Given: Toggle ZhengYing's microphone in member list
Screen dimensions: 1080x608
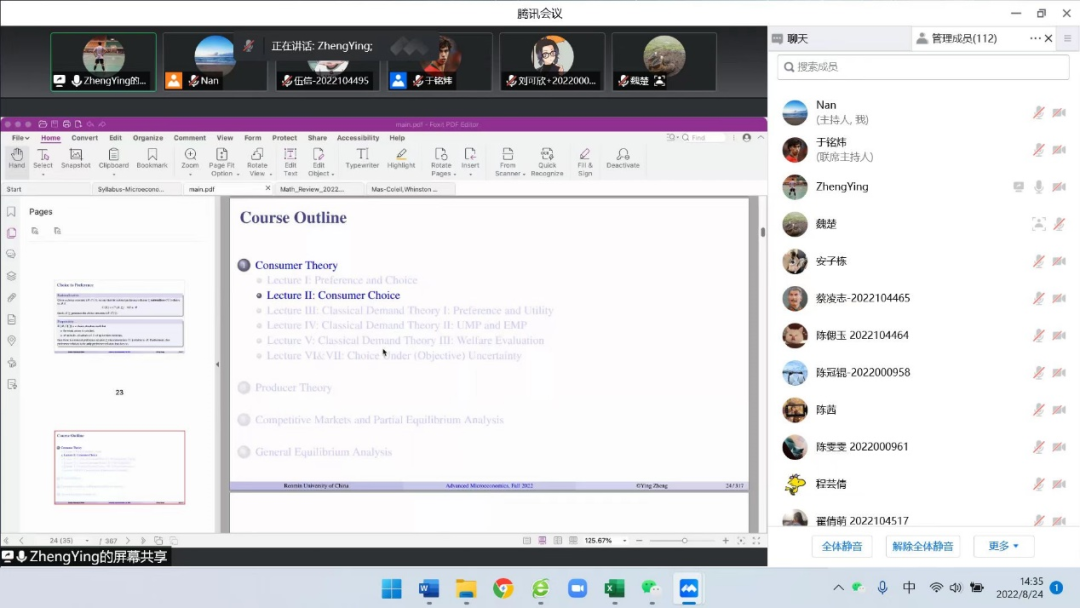Looking at the screenshot, I should [1039, 187].
